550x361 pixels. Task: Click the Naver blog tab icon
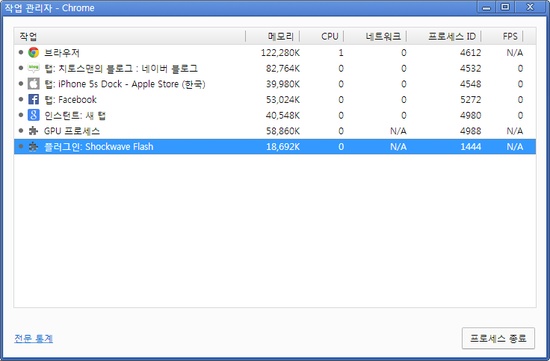[x=34, y=68]
